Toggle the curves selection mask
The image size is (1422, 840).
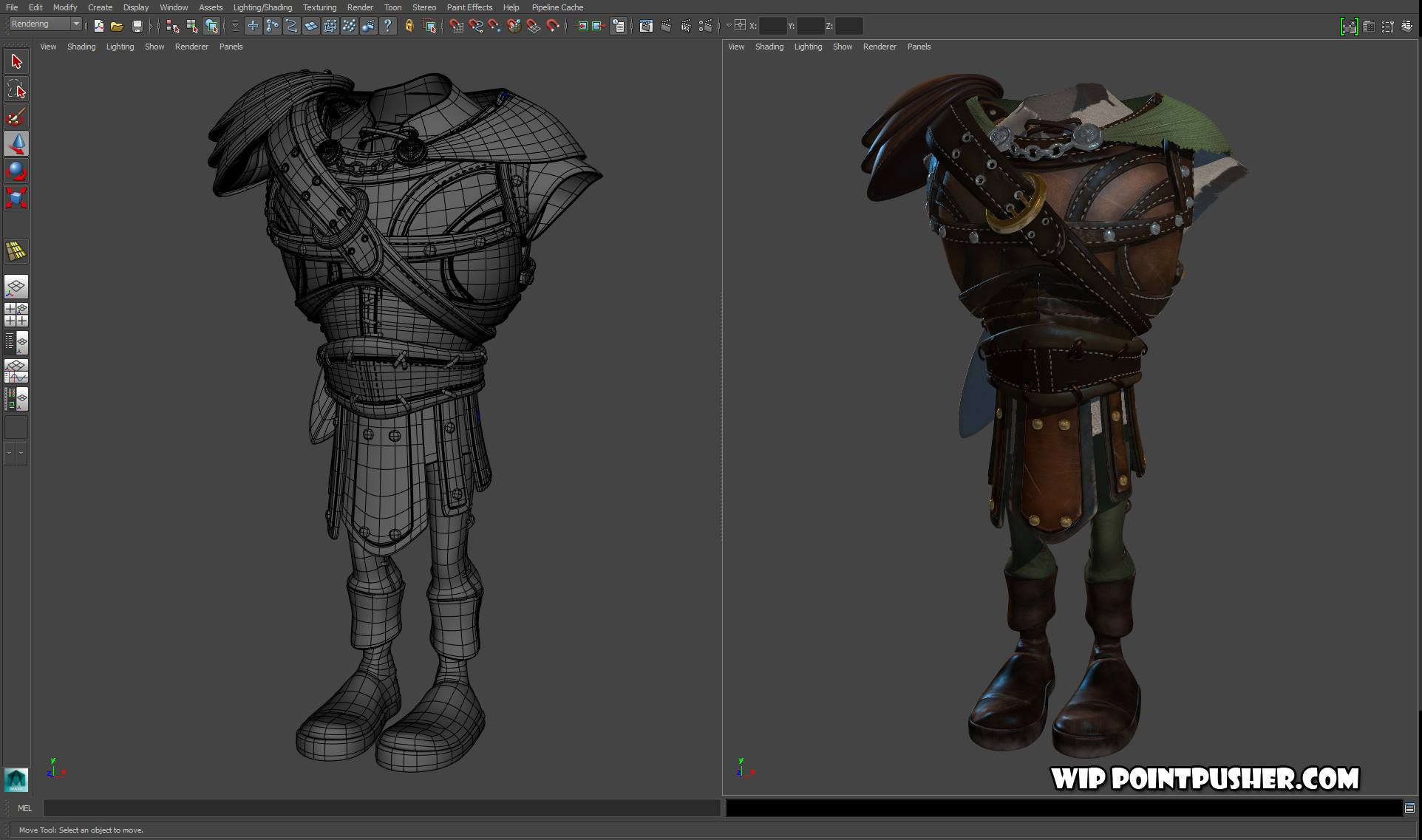click(292, 26)
